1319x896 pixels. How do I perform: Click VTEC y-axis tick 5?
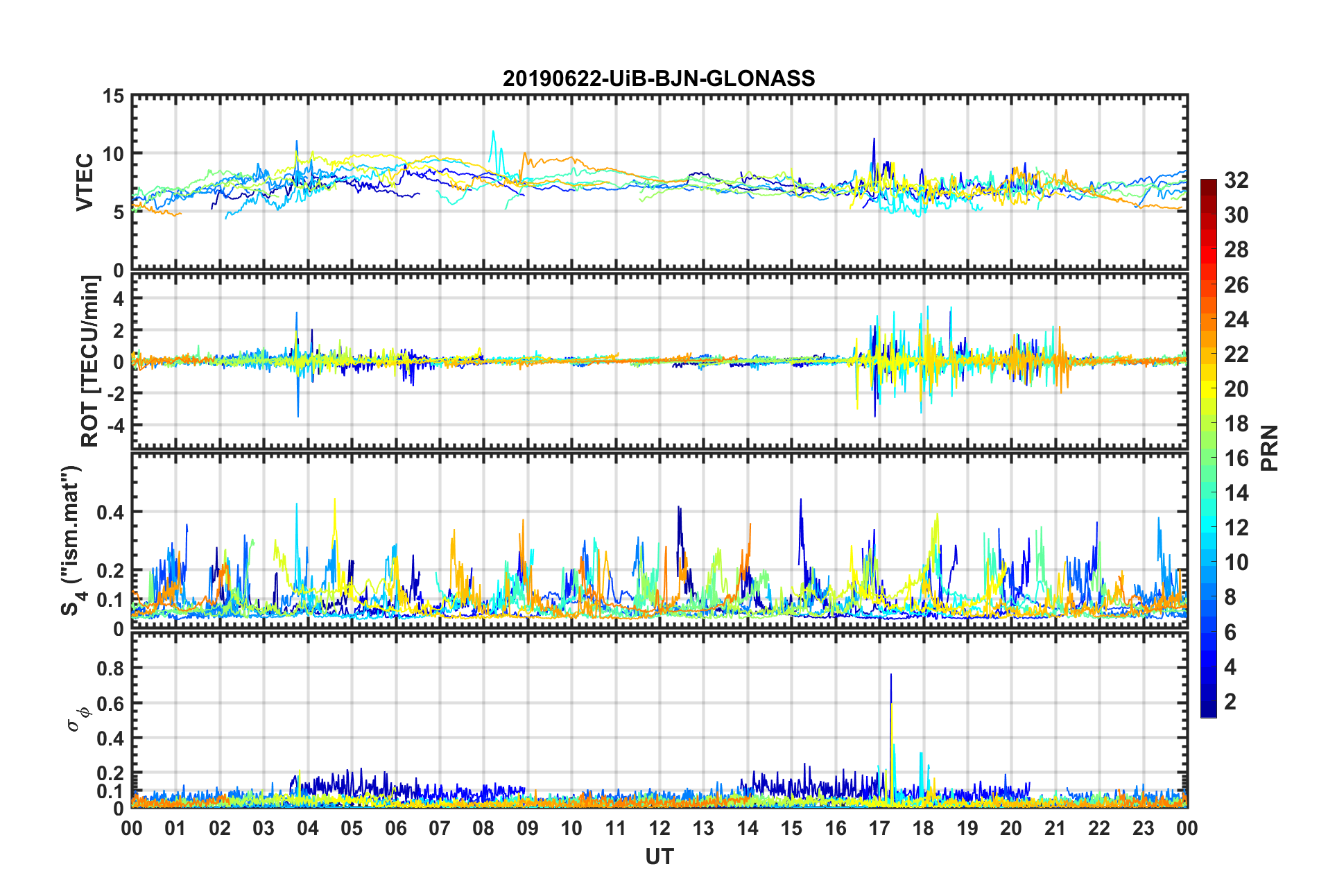click(x=119, y=212)
